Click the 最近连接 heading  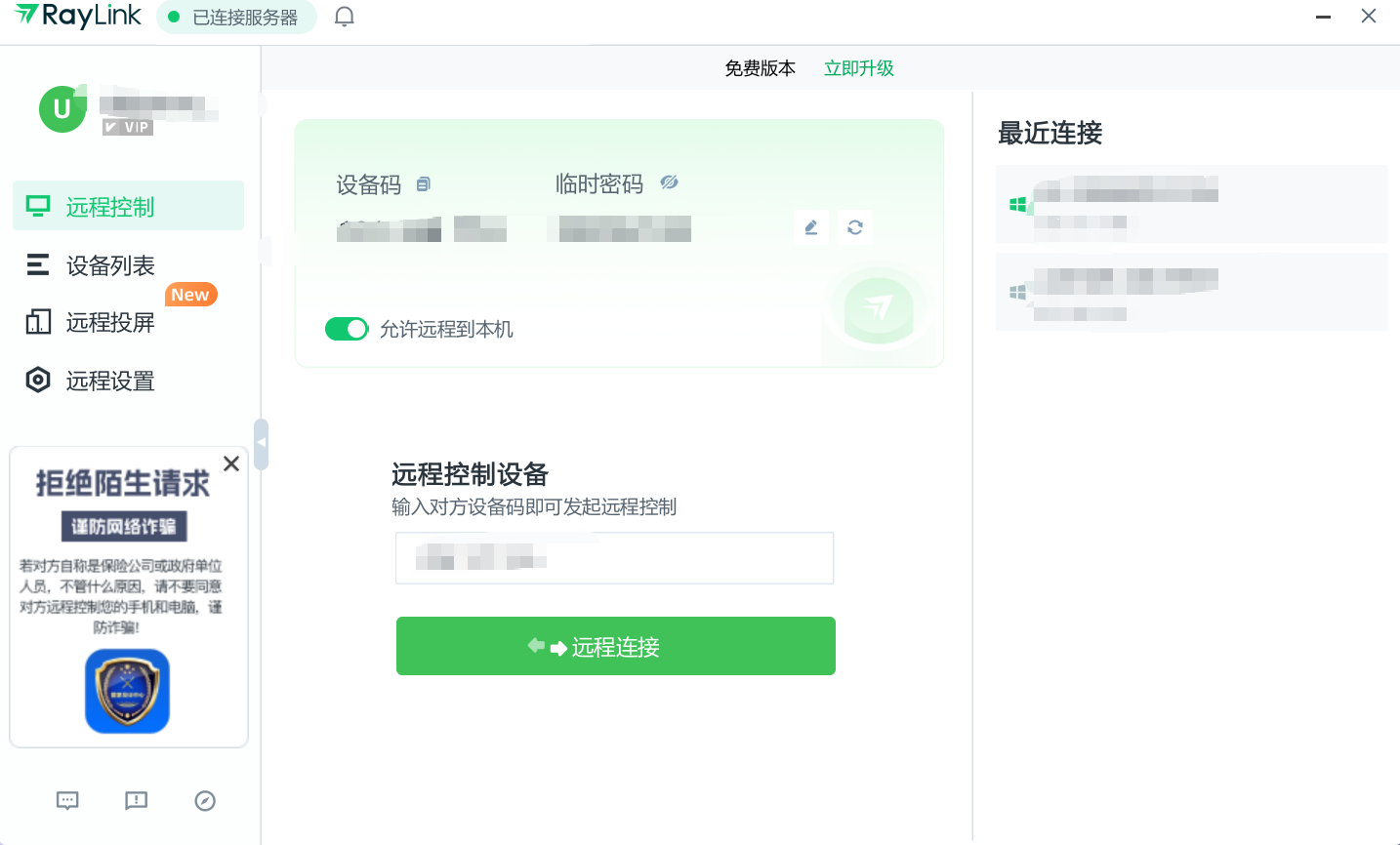point(1050,133)
